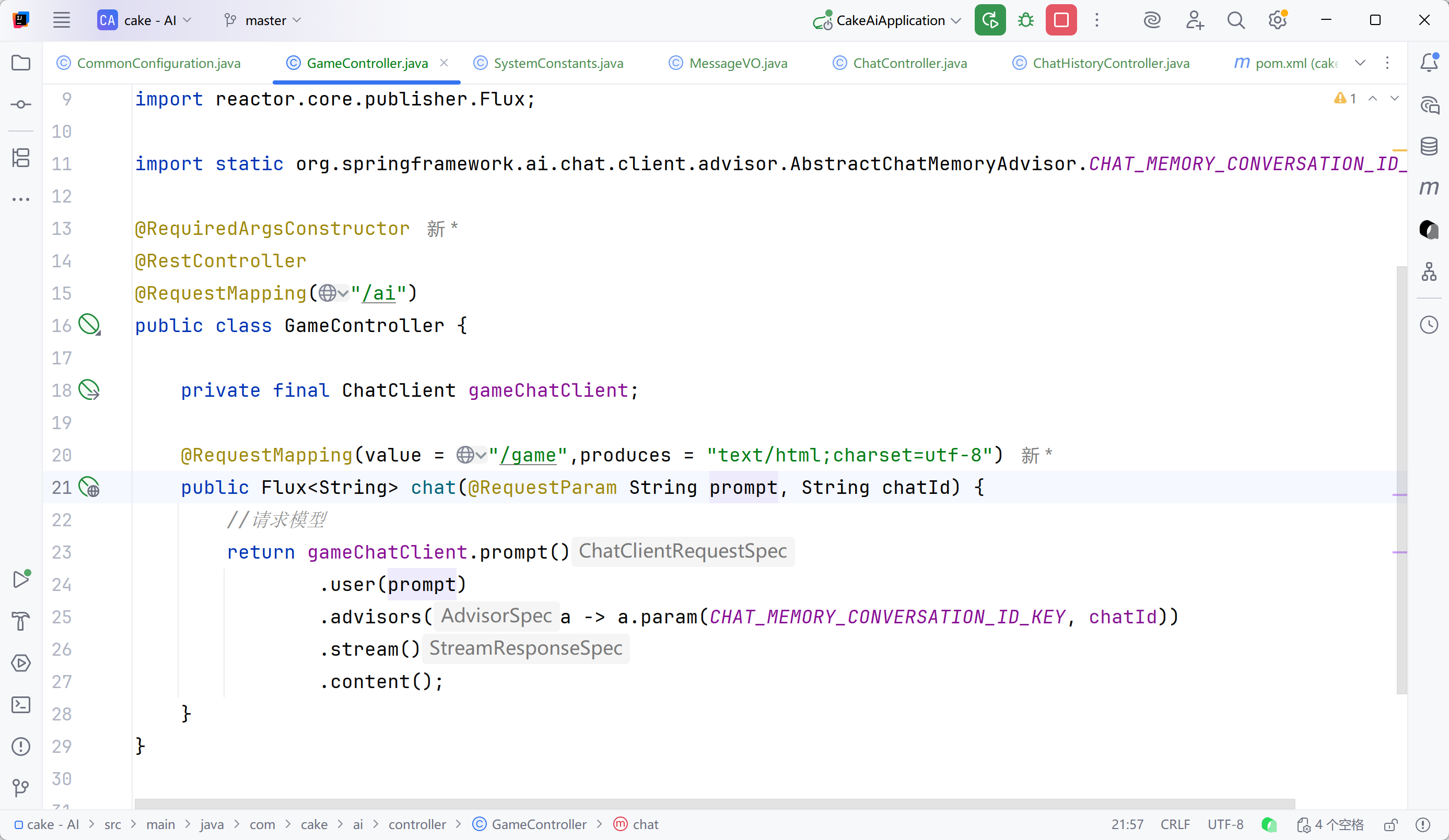Click the rerun CakeAiApplication button
This screenshot has height=840, width=1449.
[989, 21]
